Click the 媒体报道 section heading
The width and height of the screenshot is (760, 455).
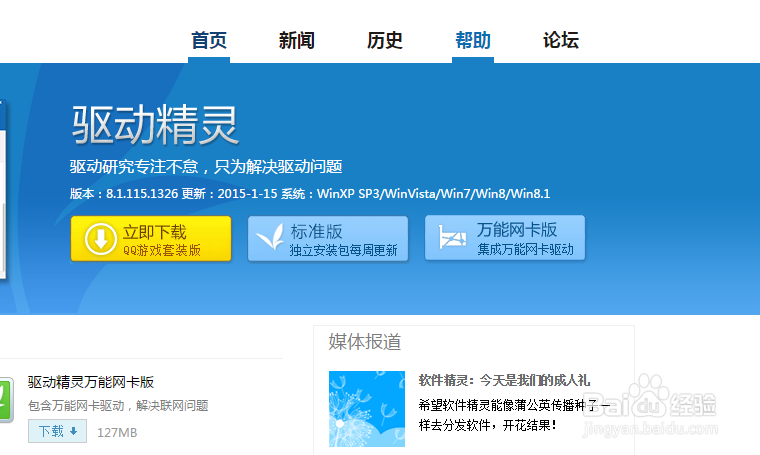365,342
